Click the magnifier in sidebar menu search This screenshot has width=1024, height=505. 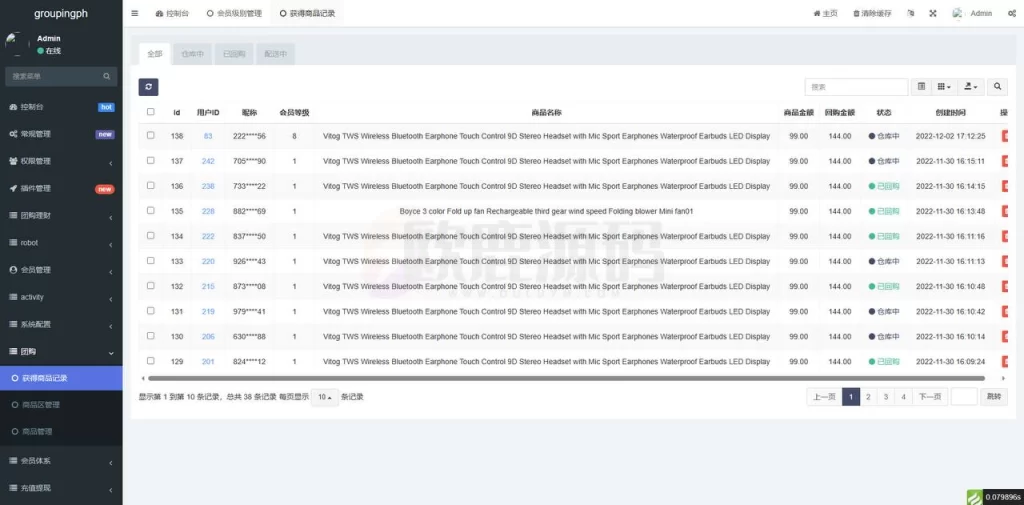pos(106,76)
